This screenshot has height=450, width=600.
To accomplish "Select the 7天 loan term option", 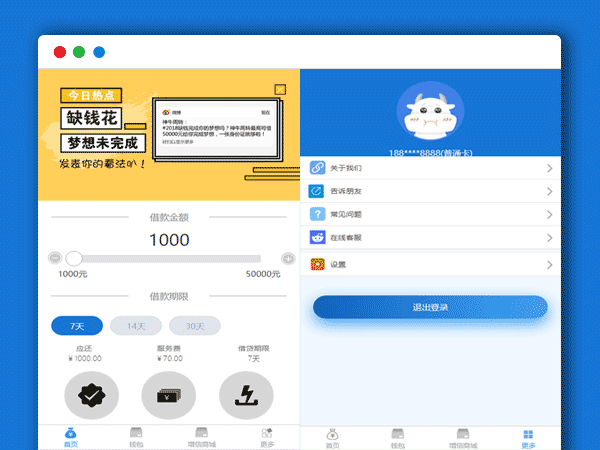I will [x=77, y=326].
